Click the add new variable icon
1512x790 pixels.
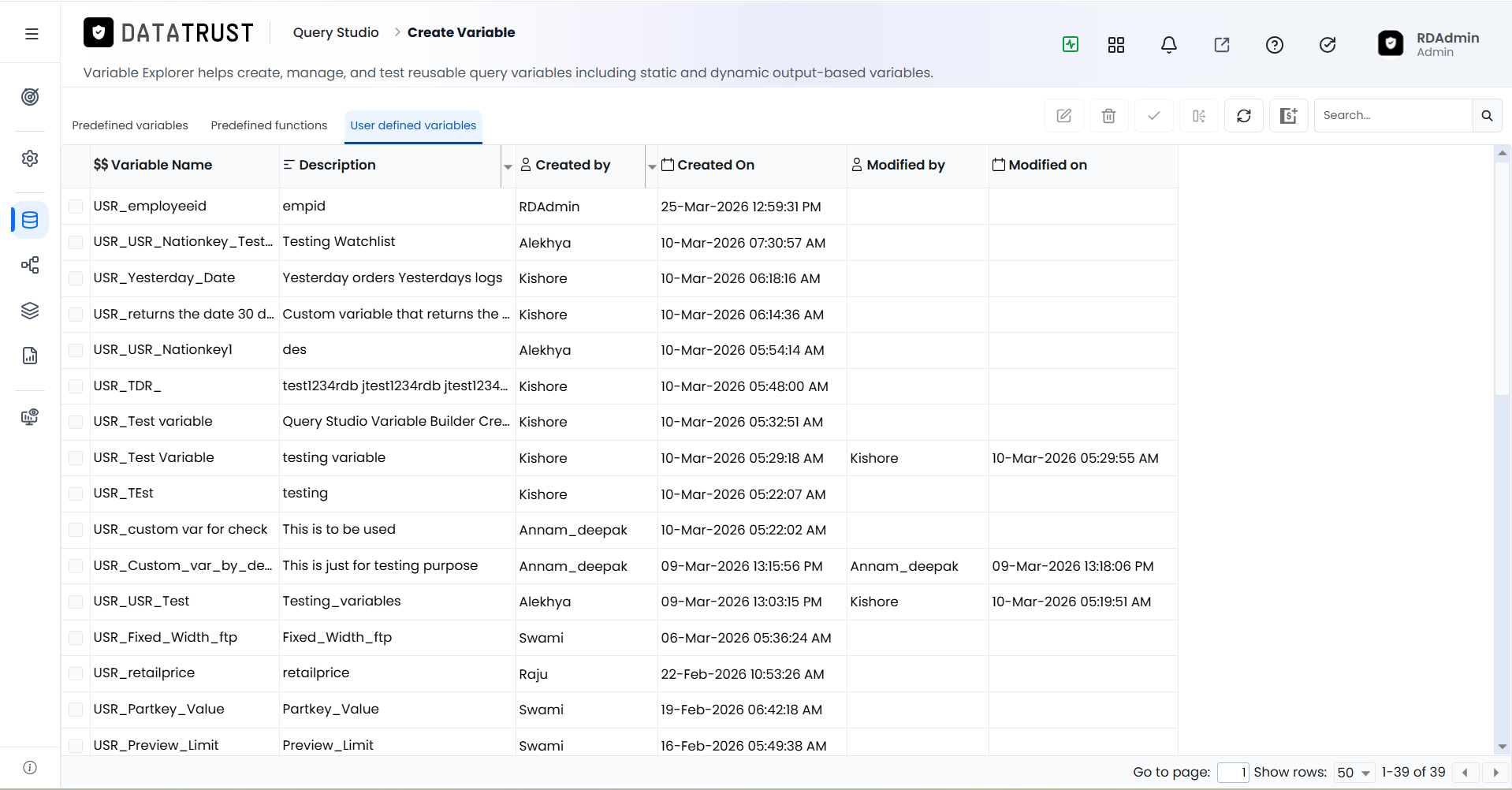pos(1289,116)
